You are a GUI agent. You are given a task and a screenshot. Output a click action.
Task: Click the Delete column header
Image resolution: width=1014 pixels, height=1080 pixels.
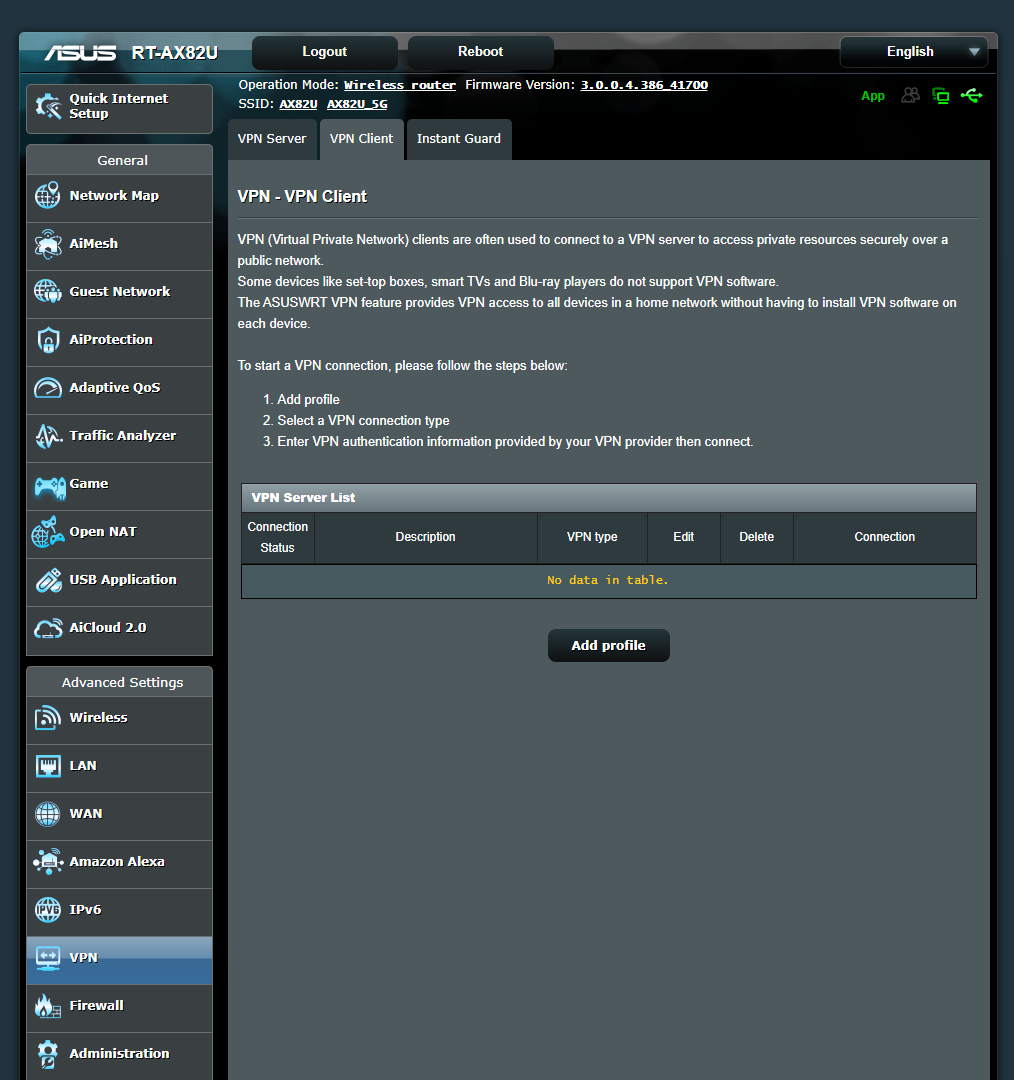tap(756, 537)
